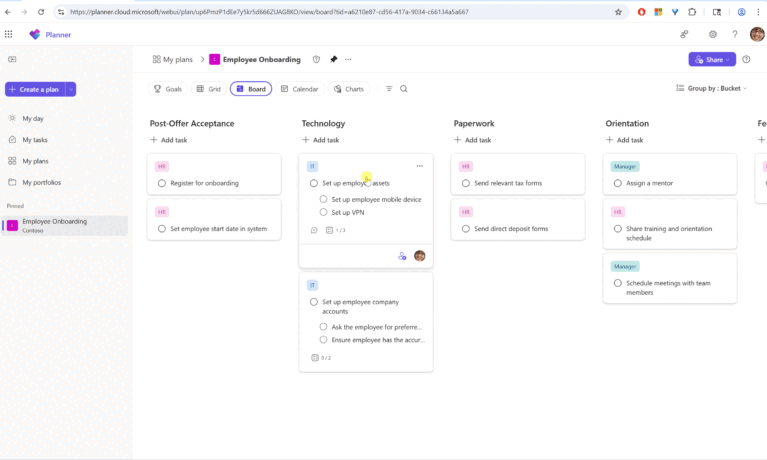Add task under Paperwork bucket
Screen dimensions: 767x460
click(x=473, y=140)
